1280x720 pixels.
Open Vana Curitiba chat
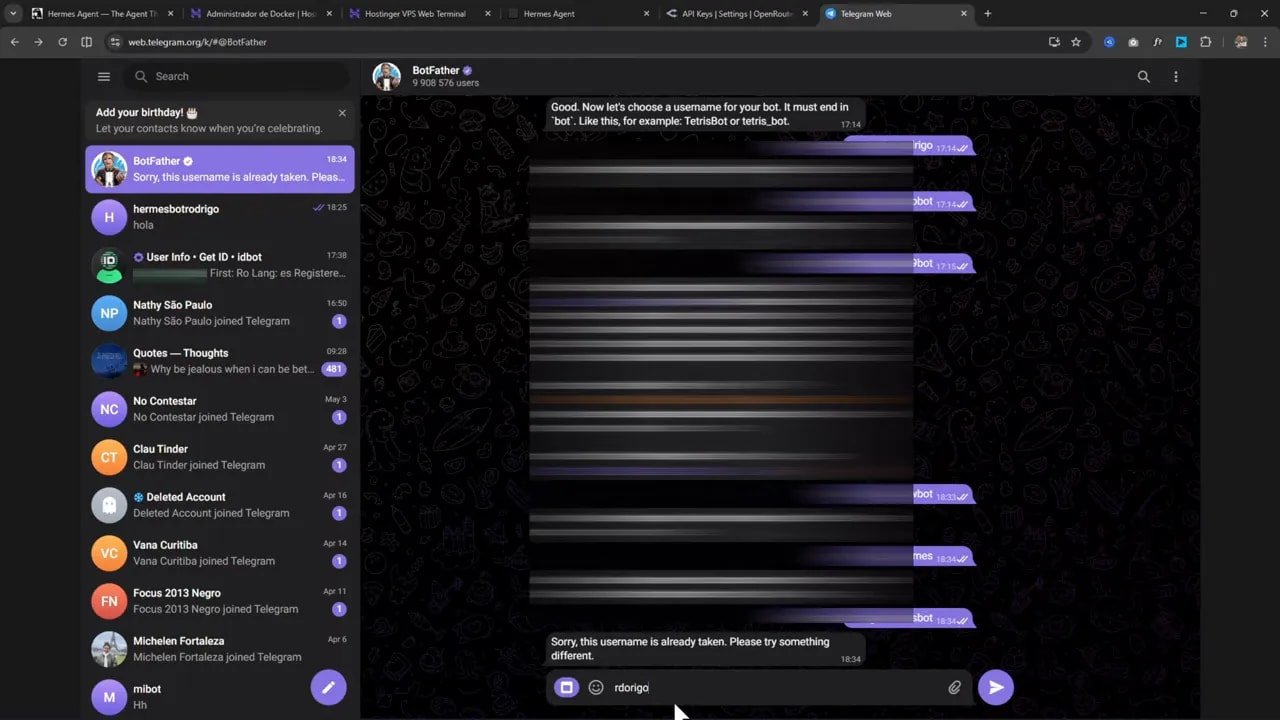point(220,553)
